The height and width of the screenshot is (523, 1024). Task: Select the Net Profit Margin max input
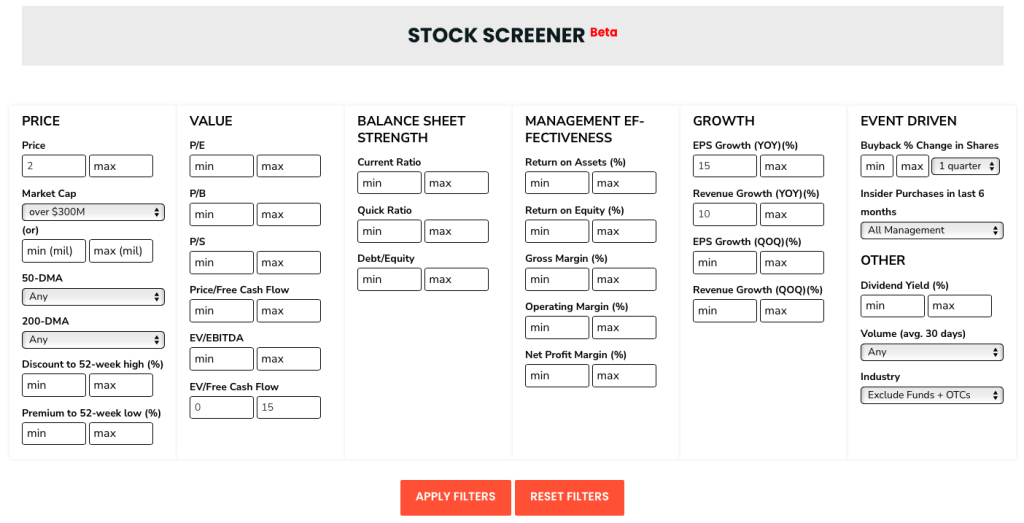[624, 375]
